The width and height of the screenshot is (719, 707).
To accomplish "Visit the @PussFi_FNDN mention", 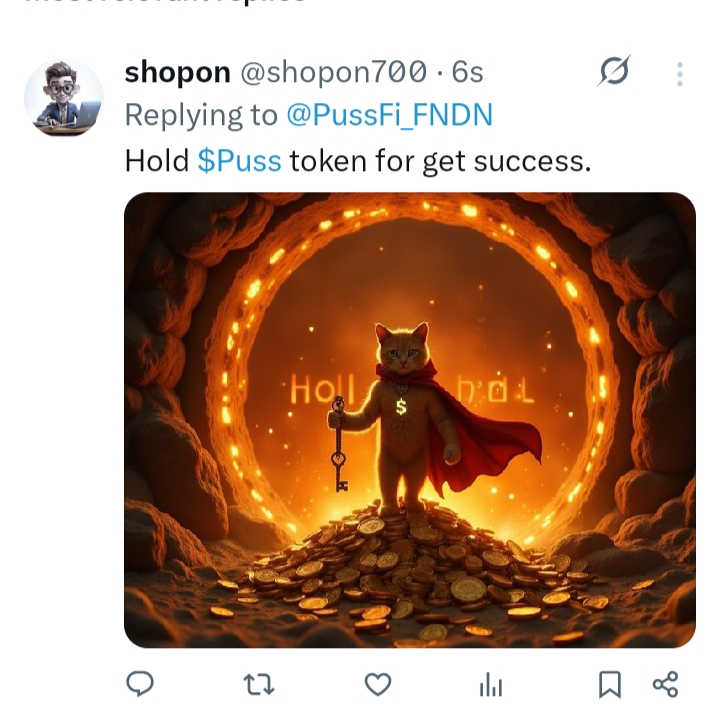I will 390,115.
